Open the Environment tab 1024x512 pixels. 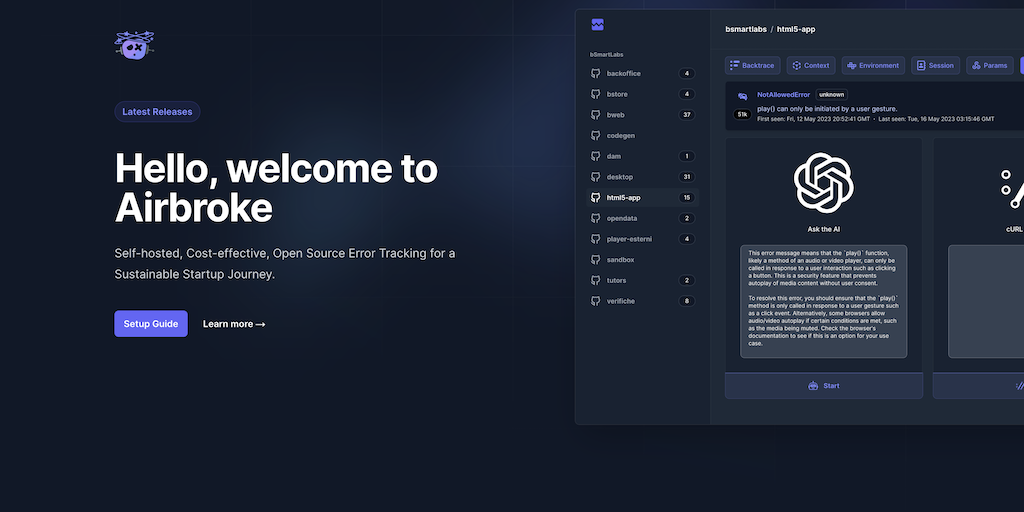(x=873, y=66)
